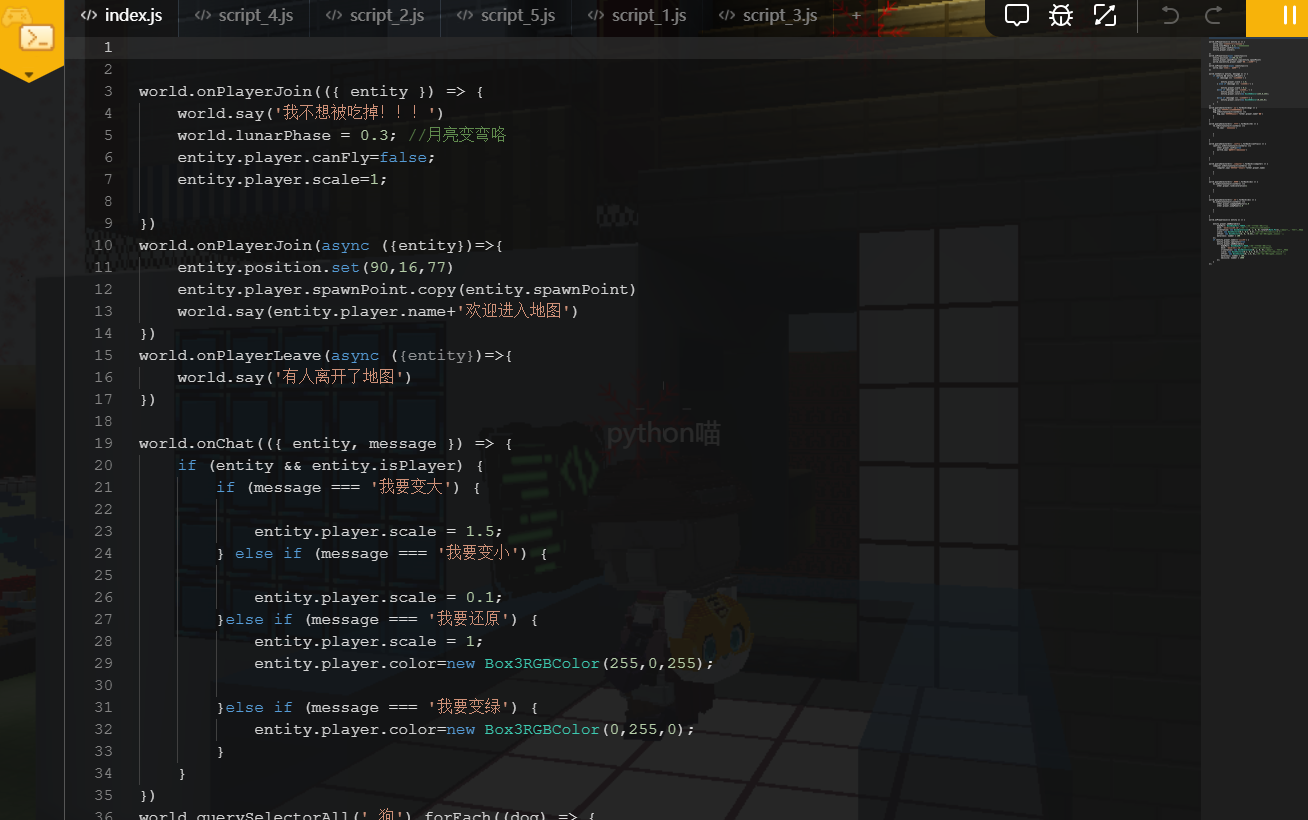This screenshot has height=820, width=1308.
Task: Open the script_4.js tab
Action: point(244,16)
